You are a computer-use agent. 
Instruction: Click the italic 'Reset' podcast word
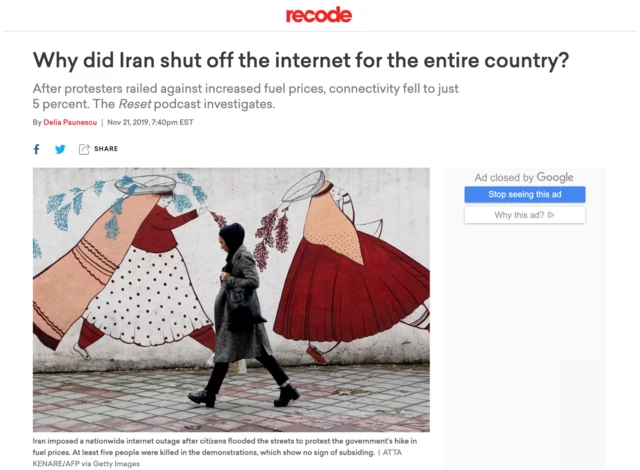[135, 104]
